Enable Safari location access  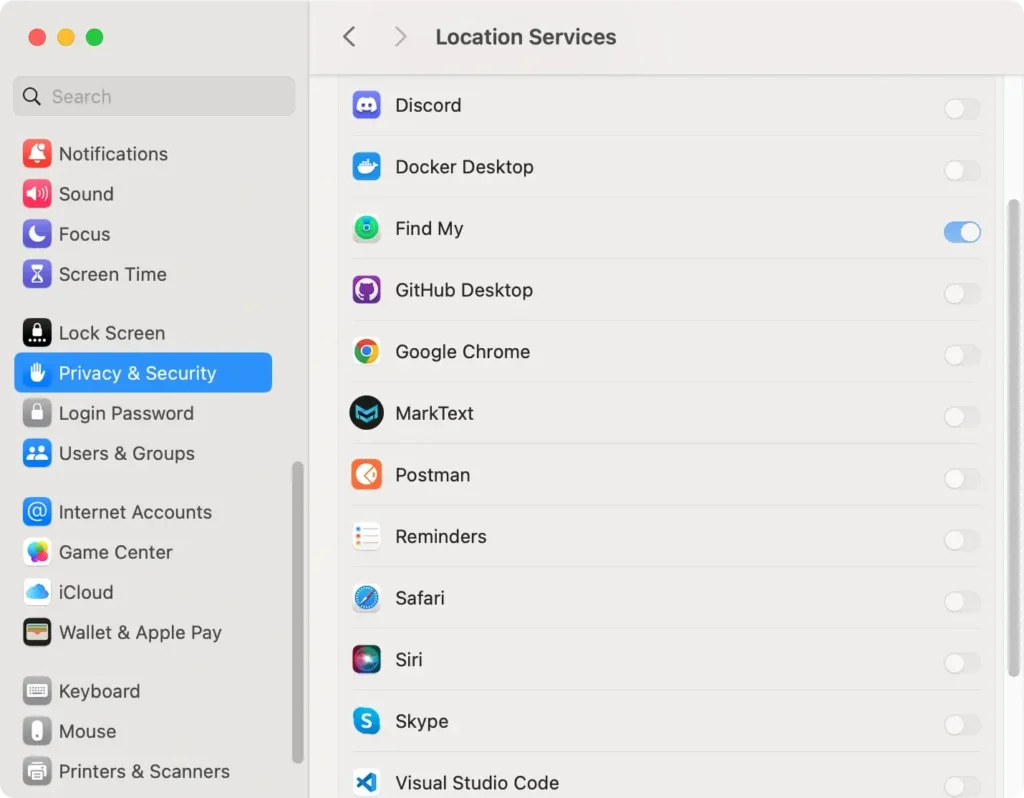962,601
